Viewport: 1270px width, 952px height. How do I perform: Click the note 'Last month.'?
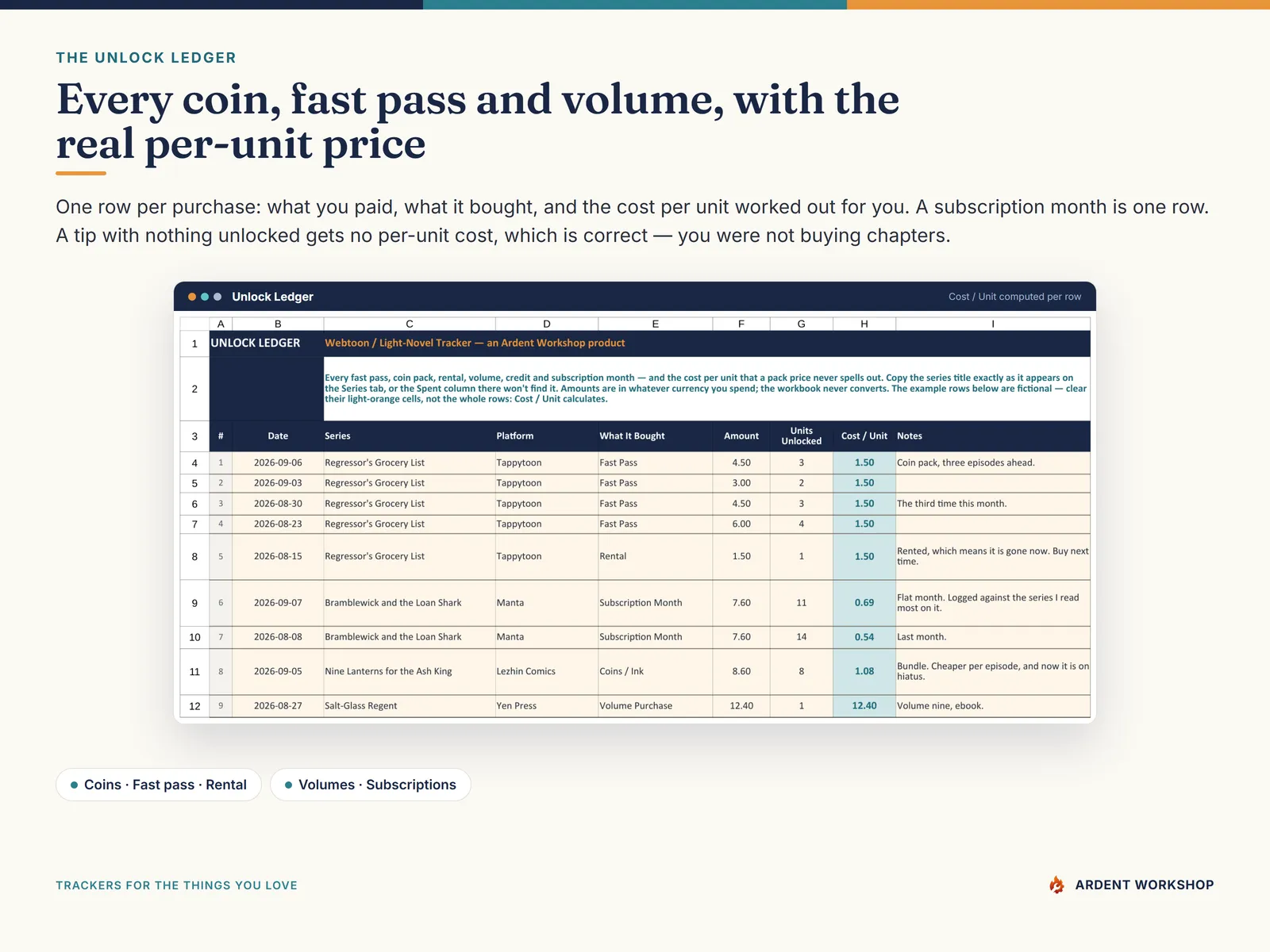click(x=993, y=637)
